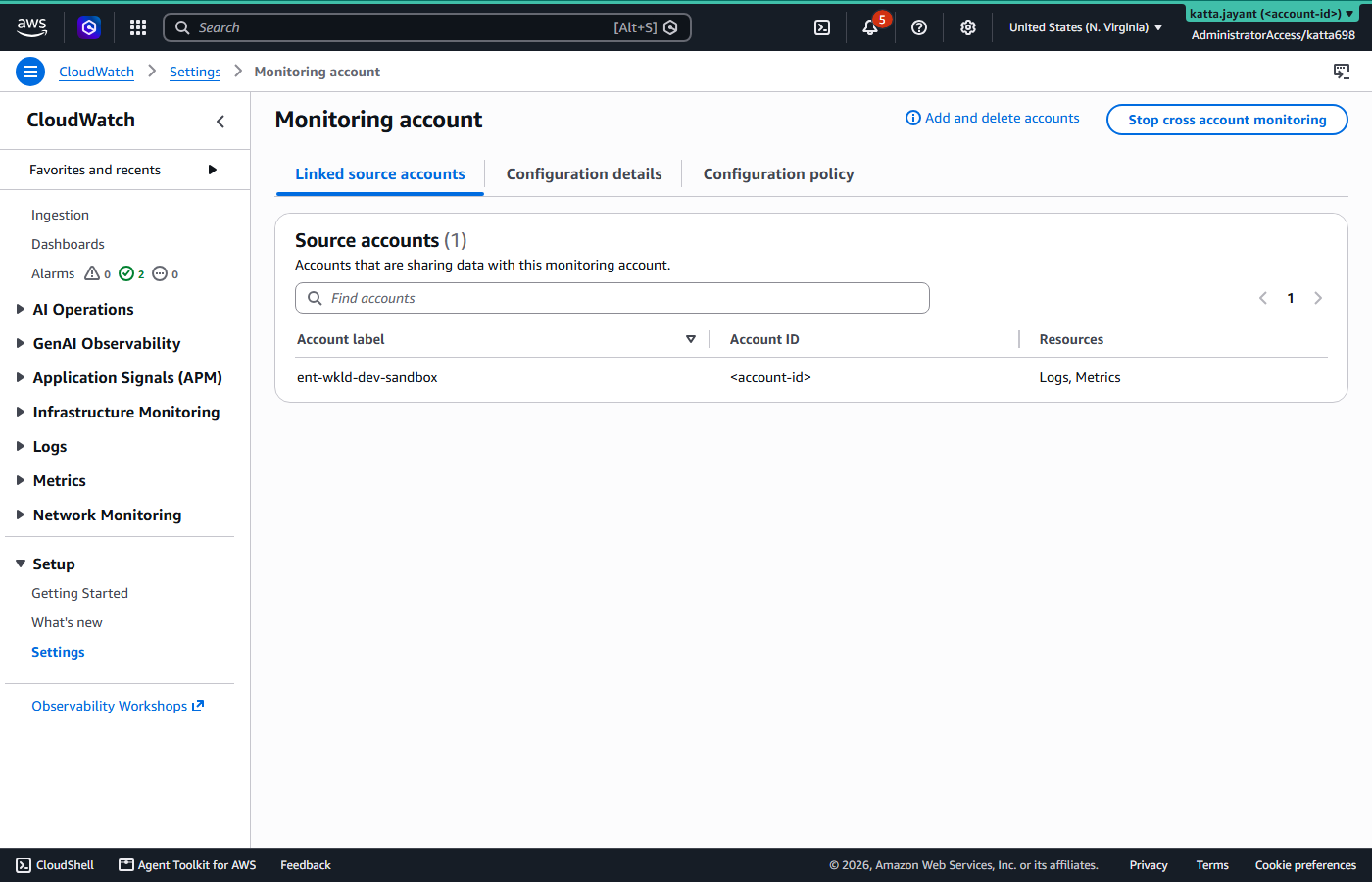1372x882 pixels.
Task: Click the icon beside the Alt+S shortcut in search
Action: point(670,27)
